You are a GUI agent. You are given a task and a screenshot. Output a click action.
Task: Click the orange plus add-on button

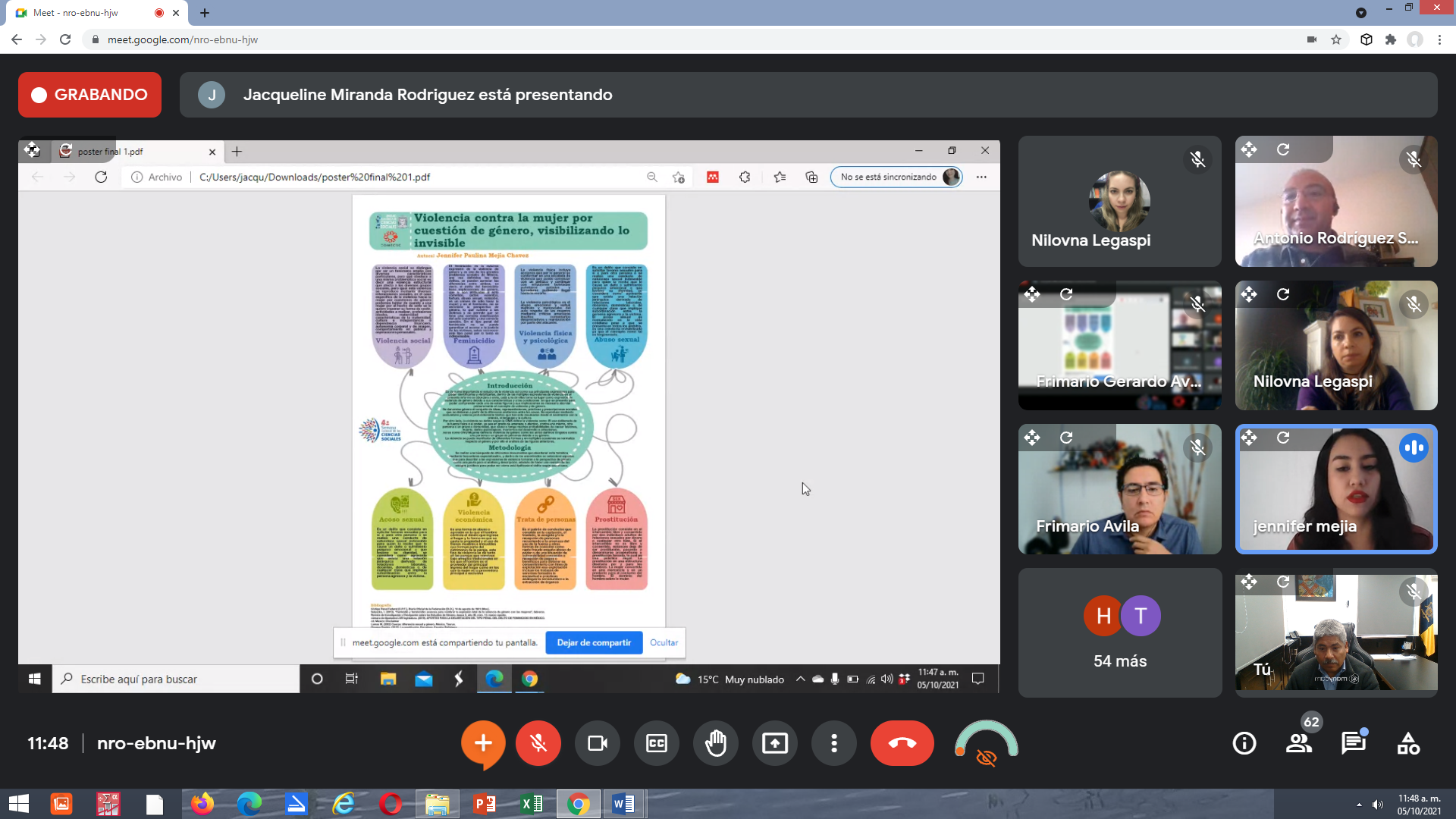(x=483, y=743)
